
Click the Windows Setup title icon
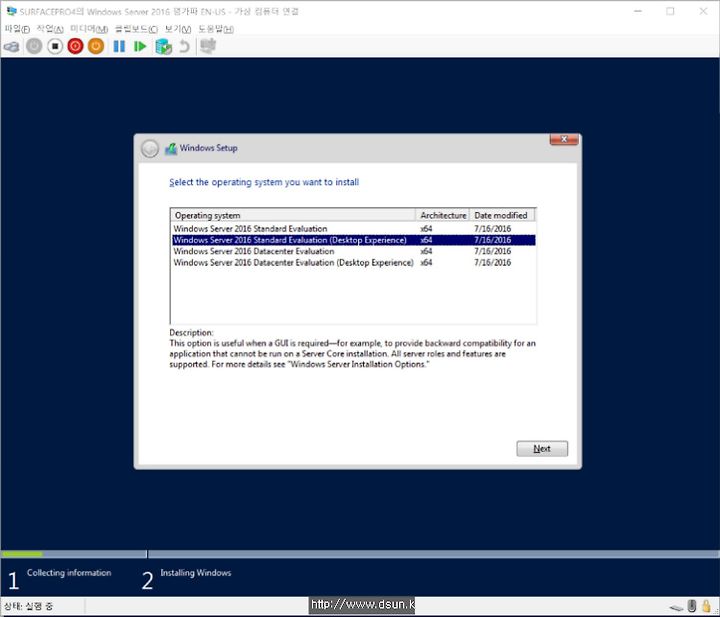[x=171, y=148]
